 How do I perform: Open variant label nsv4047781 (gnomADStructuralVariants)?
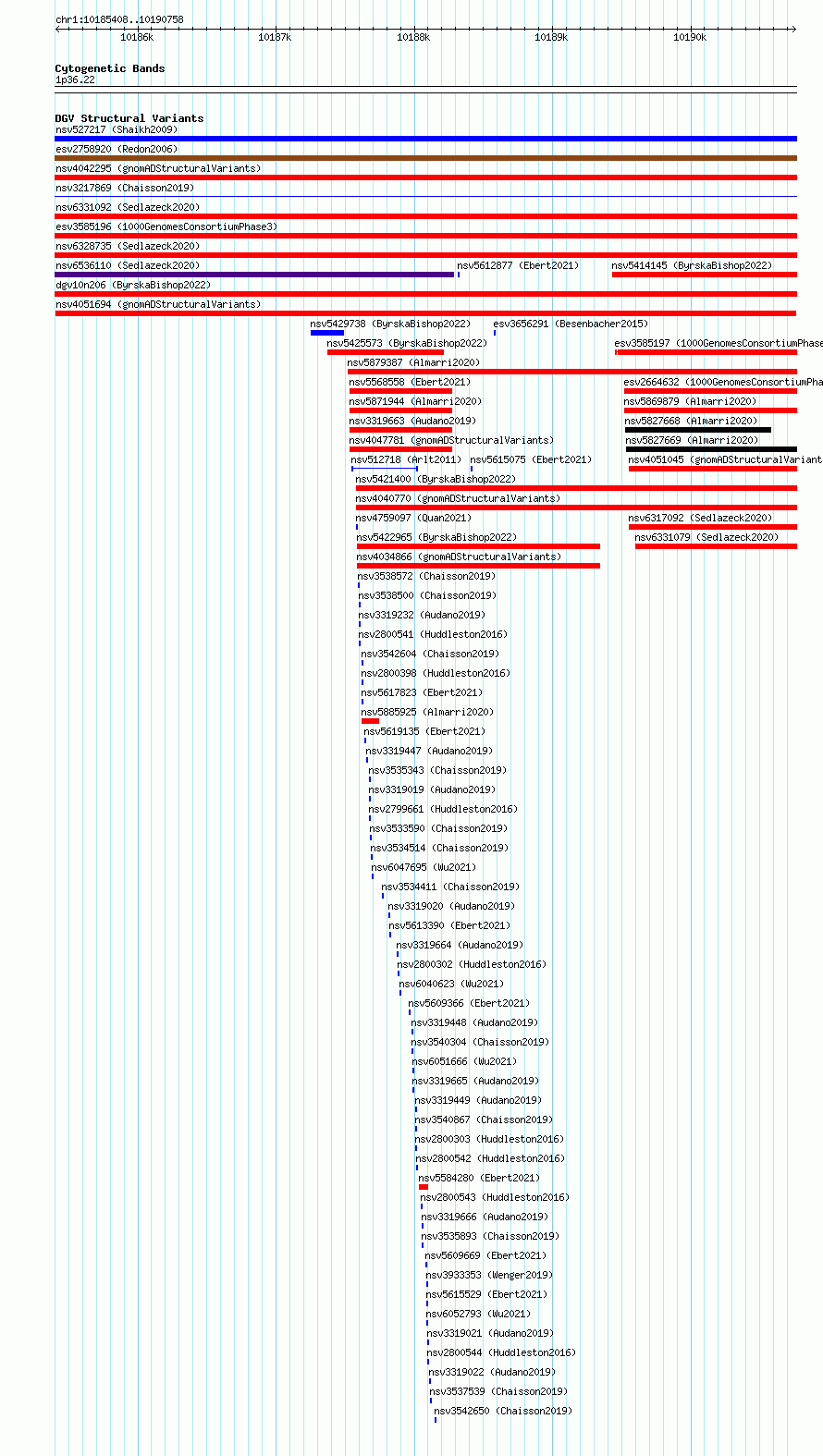coord(451,440)
